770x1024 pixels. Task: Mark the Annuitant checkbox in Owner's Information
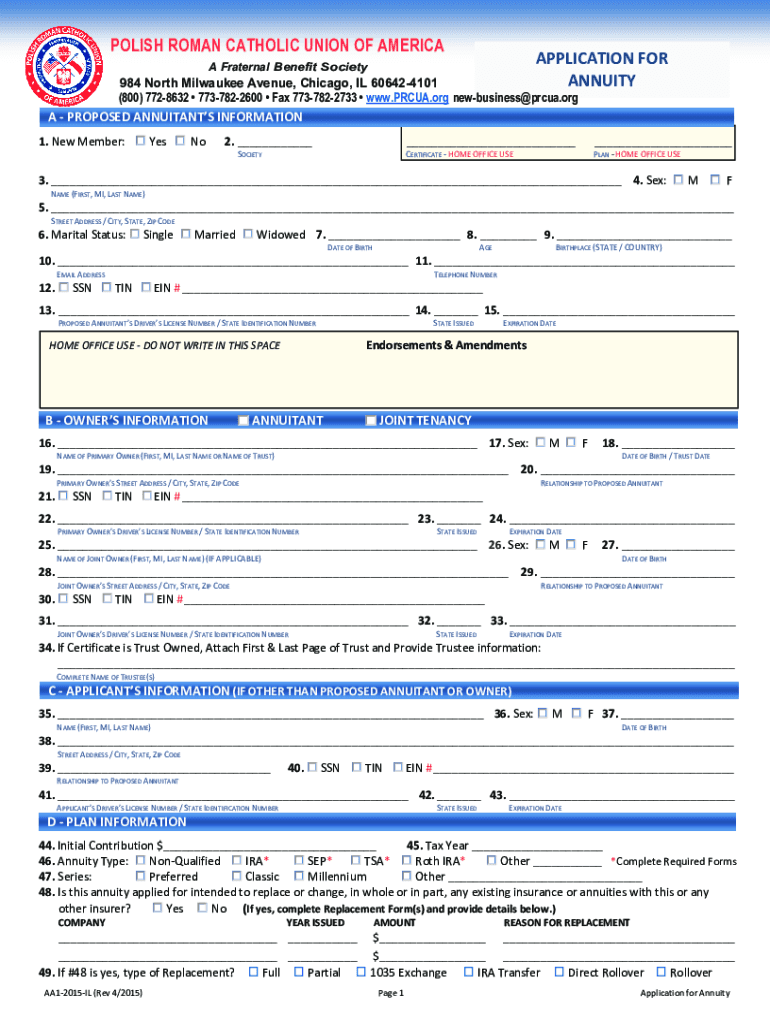click(x=244, y=421)
